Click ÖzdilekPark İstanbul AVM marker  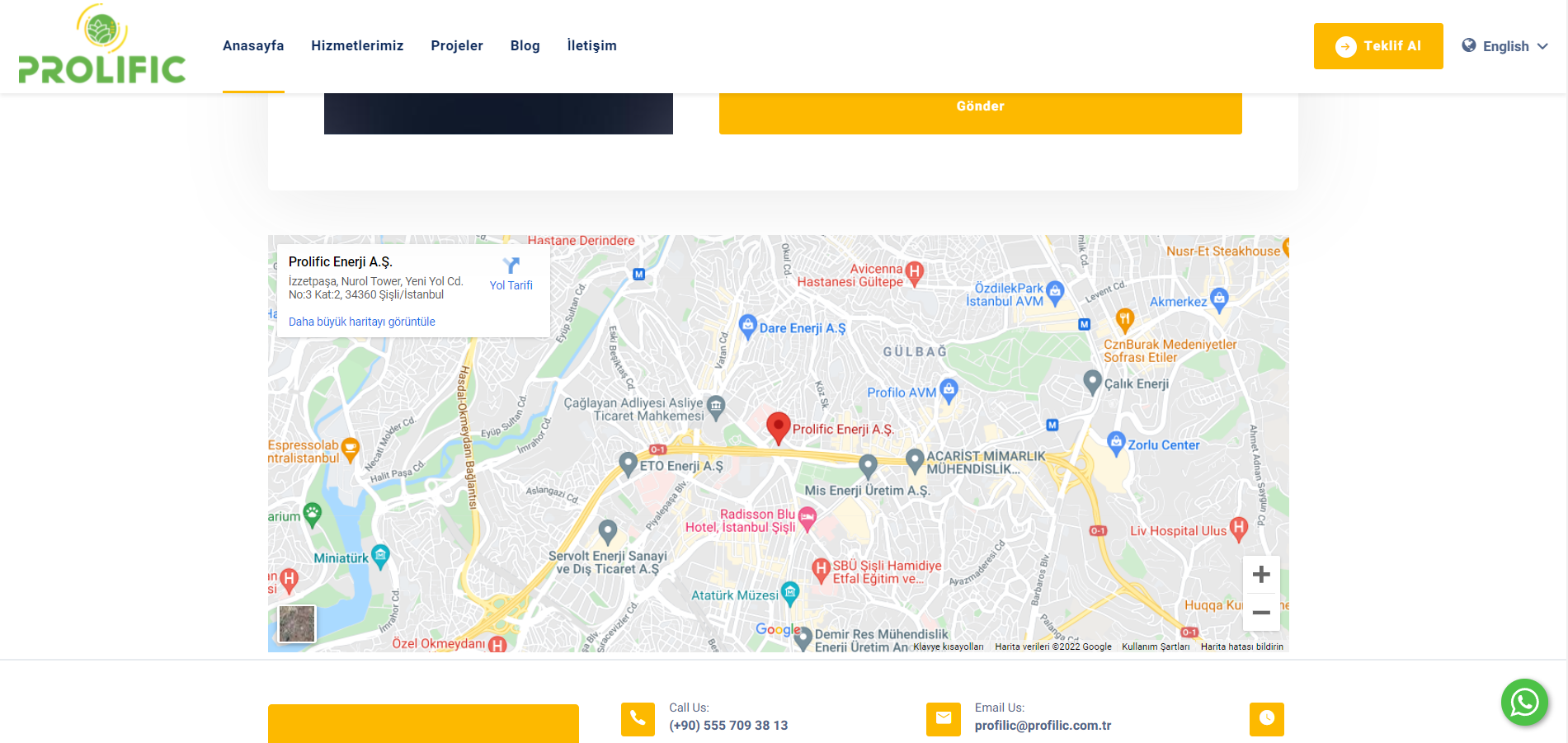1055,293
